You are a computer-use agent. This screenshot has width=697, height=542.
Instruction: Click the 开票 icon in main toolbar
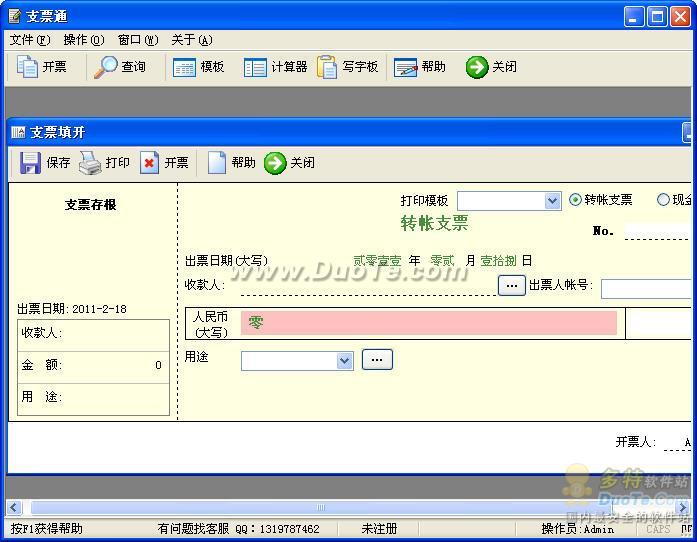coord(28,67)
